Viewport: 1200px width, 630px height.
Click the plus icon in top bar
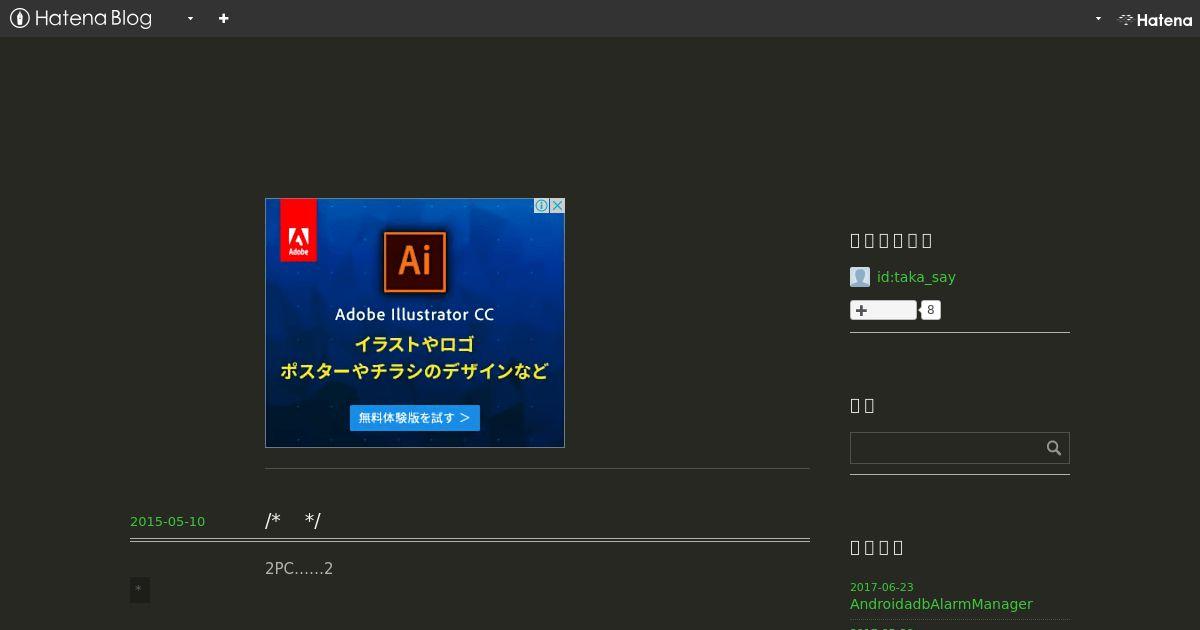[224, 18]
